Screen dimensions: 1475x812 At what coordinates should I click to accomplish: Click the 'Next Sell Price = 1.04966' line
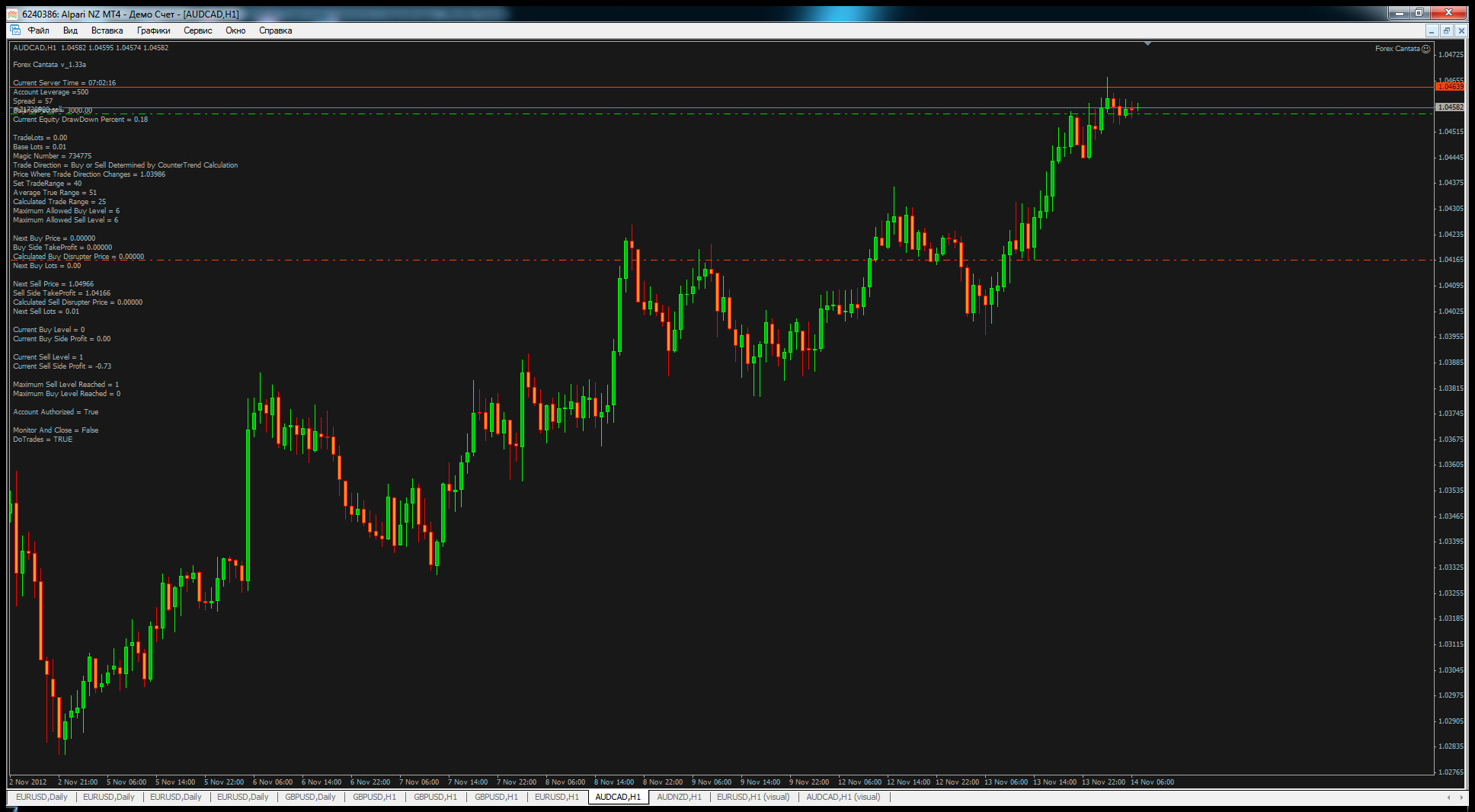[x=53, y=284]
